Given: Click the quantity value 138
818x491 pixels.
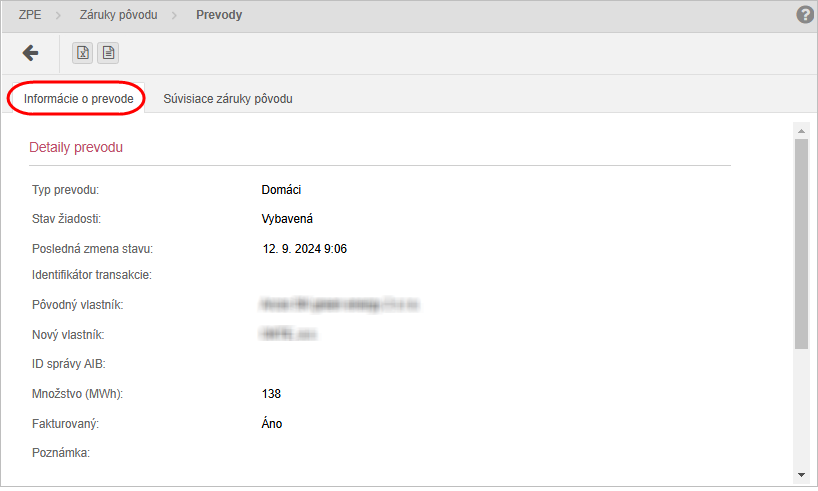Looking at the screenshot, I should (272, 394).
